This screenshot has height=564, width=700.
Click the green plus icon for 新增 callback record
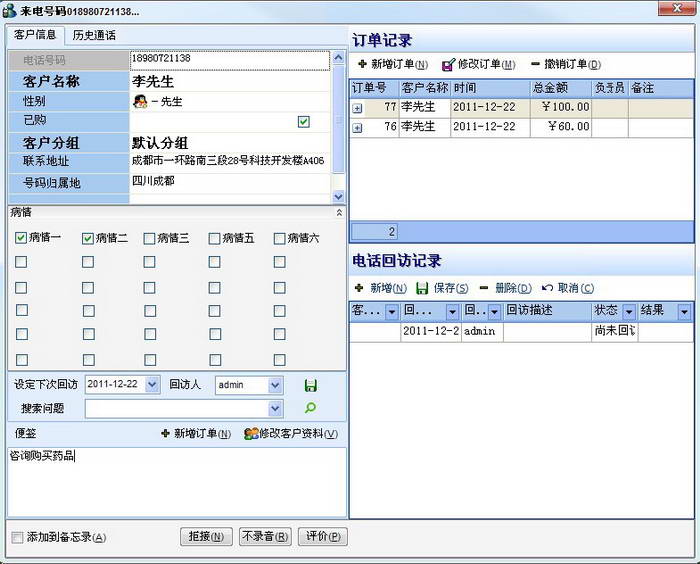(359, 288)
